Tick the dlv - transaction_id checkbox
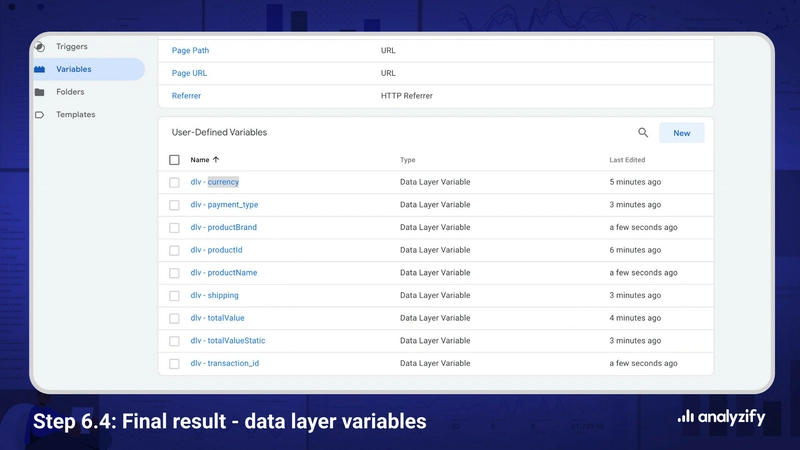 (x=174, y=364)
